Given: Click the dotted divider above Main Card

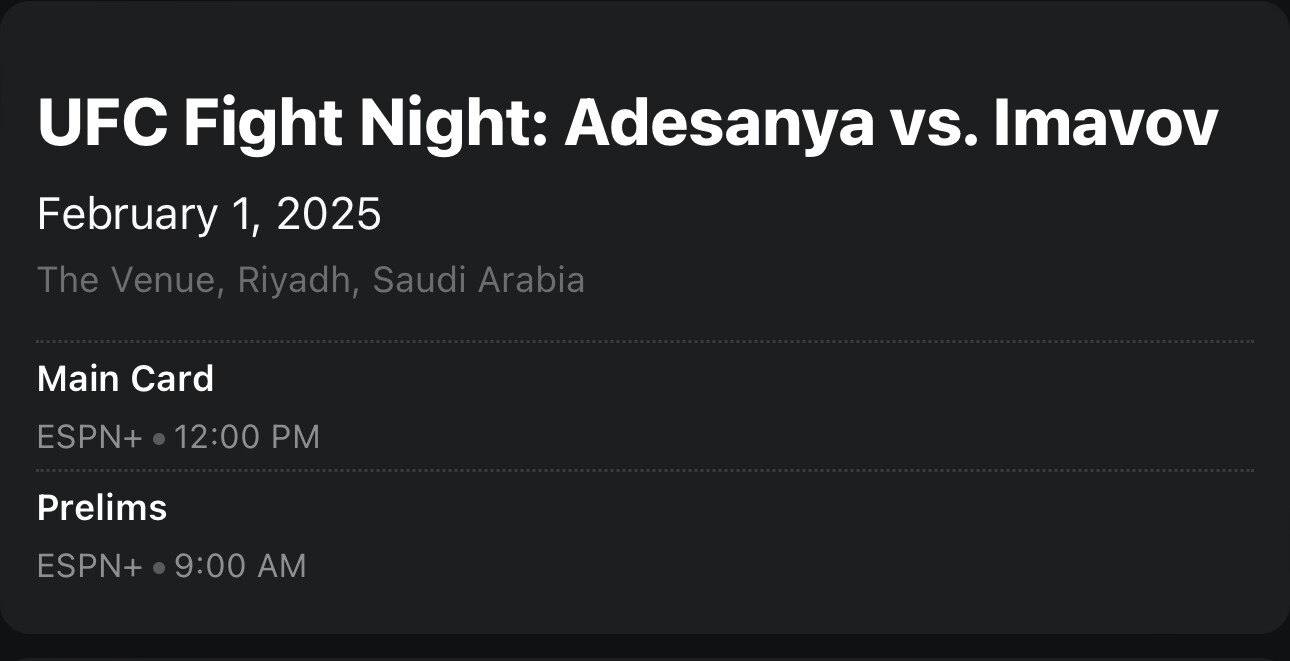Looking at the screenshot, I should click(645, 341).
